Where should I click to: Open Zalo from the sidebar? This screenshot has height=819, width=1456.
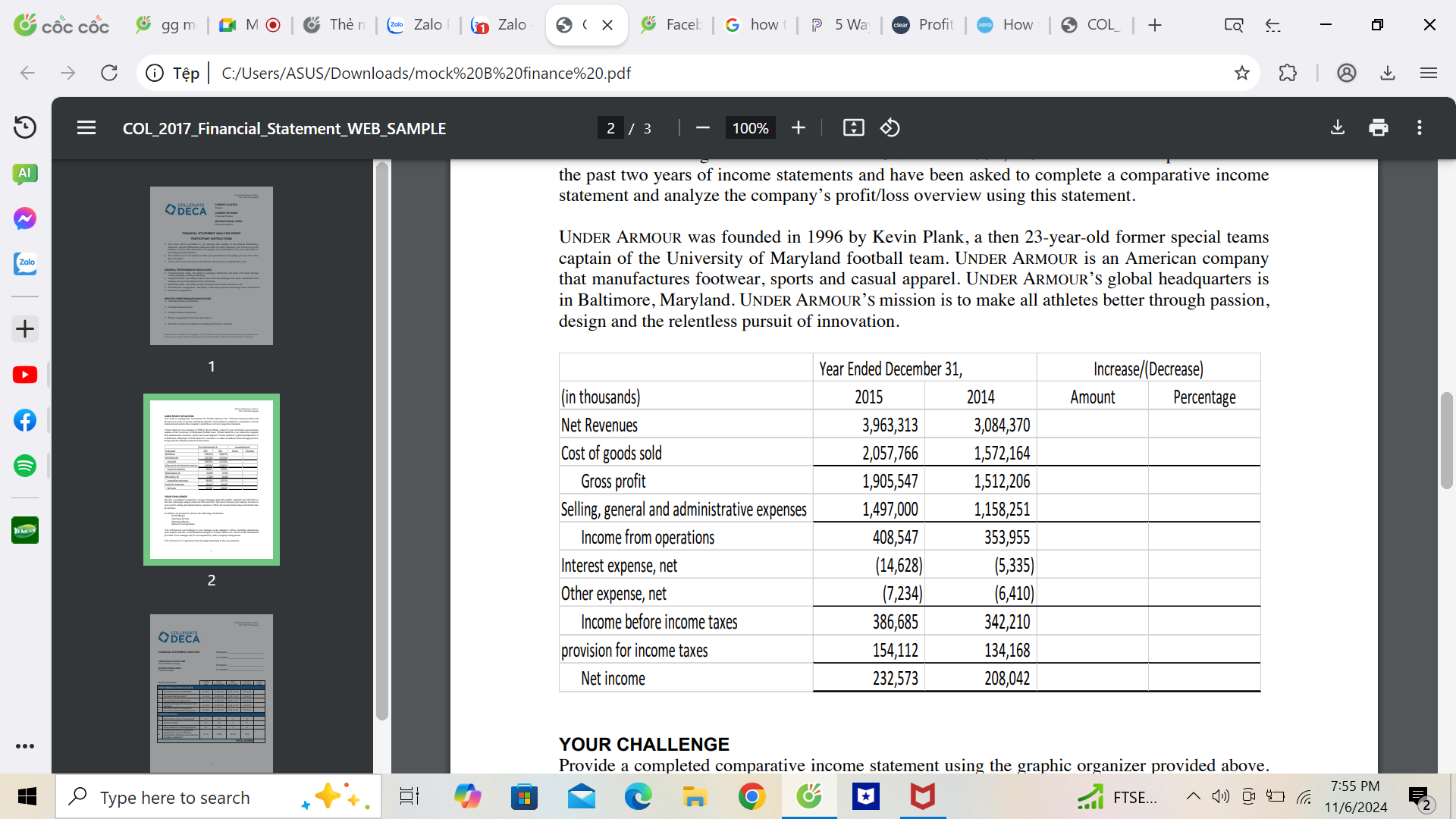25,264
